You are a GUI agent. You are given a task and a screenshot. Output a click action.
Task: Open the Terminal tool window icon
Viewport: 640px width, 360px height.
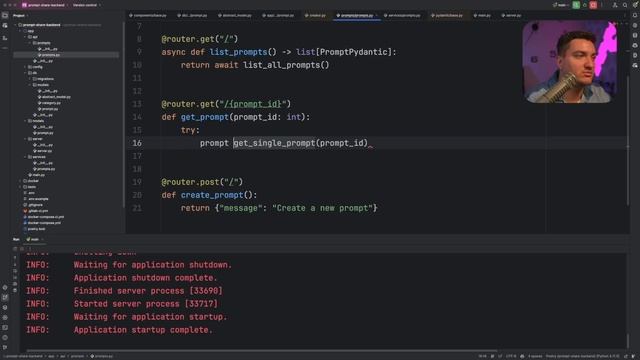(5, 327)
